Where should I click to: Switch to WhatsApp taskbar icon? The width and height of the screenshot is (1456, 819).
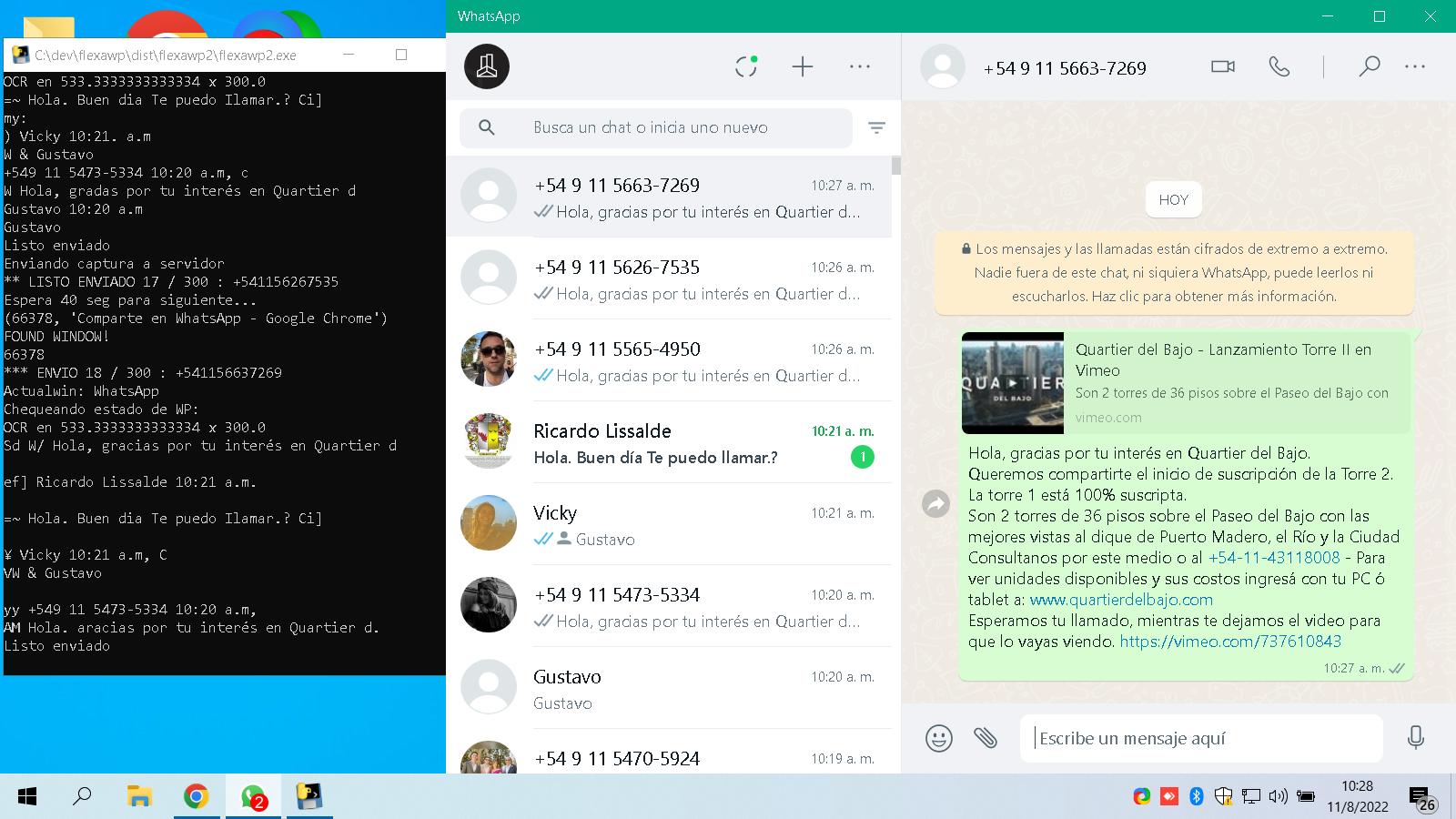(x=253, y=797)
